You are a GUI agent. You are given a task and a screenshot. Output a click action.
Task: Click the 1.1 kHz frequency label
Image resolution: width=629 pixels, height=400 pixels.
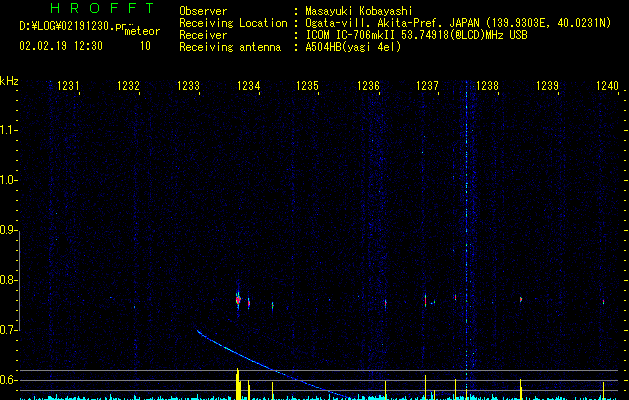point(8,130)
